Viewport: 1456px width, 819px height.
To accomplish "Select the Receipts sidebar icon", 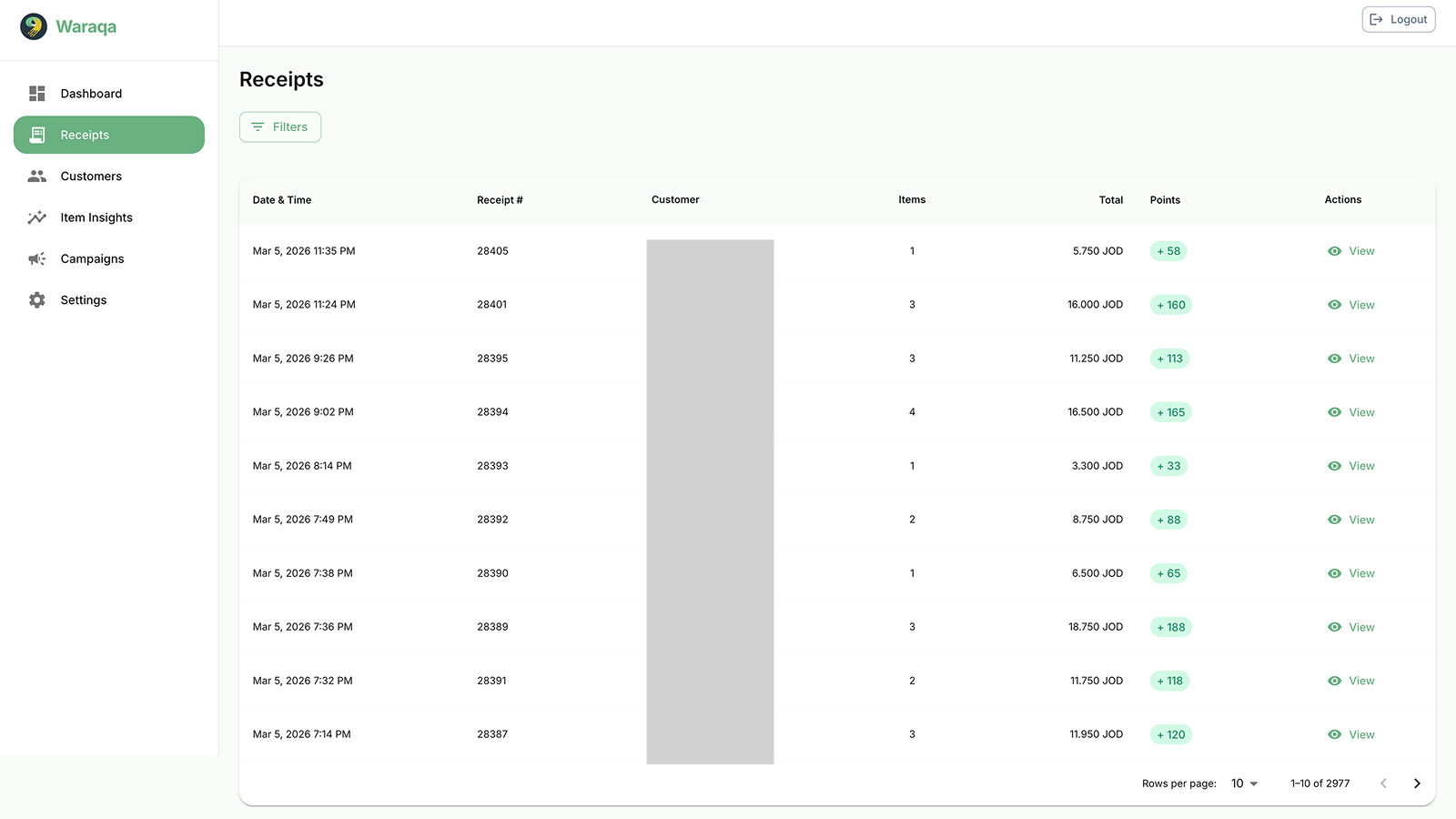I will (37, 135).
